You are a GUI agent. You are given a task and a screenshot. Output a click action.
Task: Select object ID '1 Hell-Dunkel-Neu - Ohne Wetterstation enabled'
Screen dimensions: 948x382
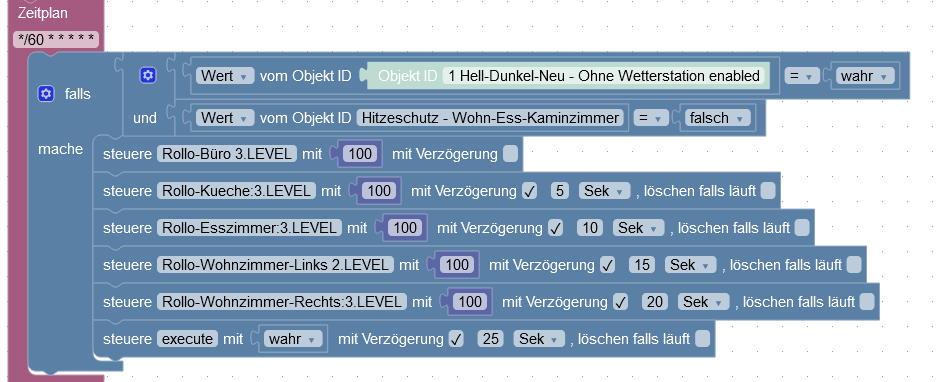[x=603, y=76]
